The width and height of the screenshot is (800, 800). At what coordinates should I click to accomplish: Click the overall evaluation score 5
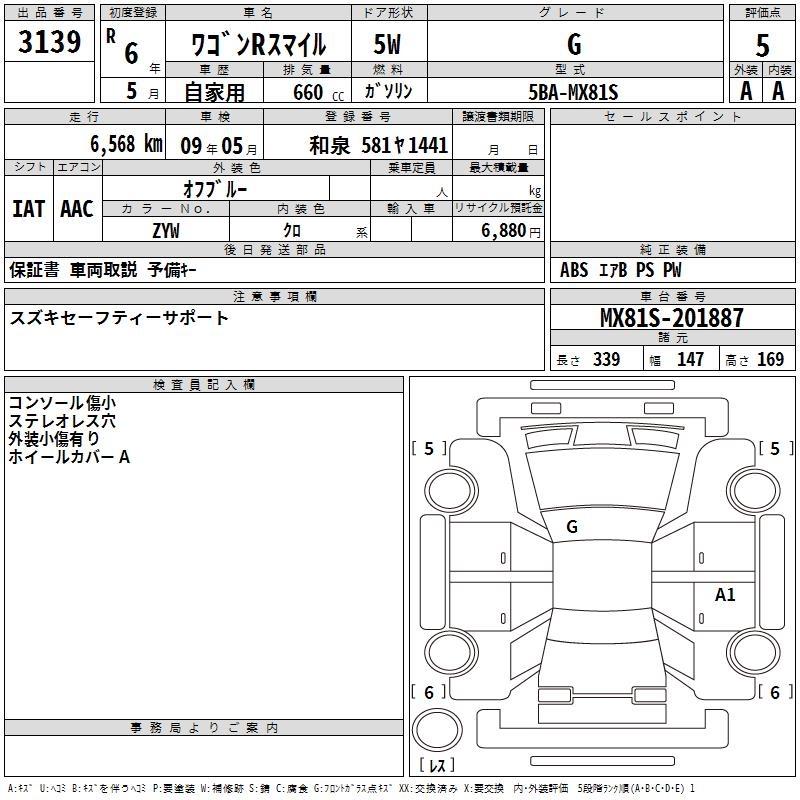click(x=762, y=44)
